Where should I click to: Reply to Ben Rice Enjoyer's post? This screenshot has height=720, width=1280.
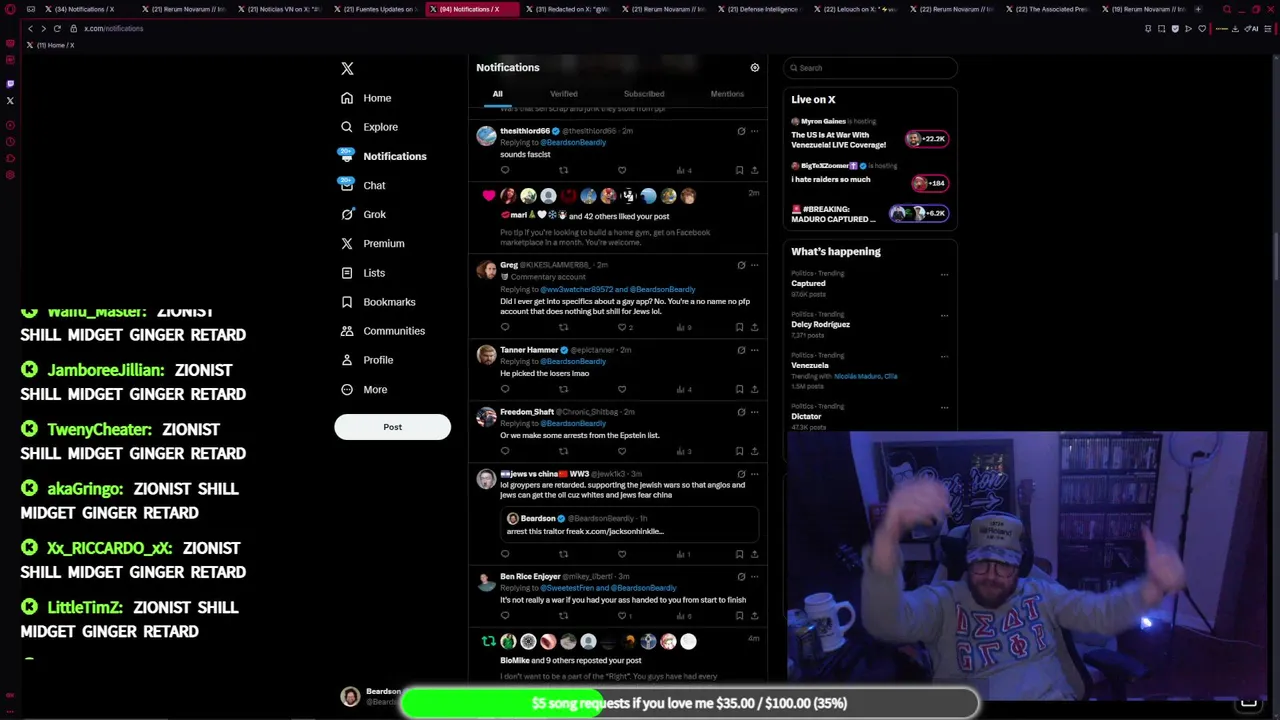pyautogui.click(x=505, y=616)
